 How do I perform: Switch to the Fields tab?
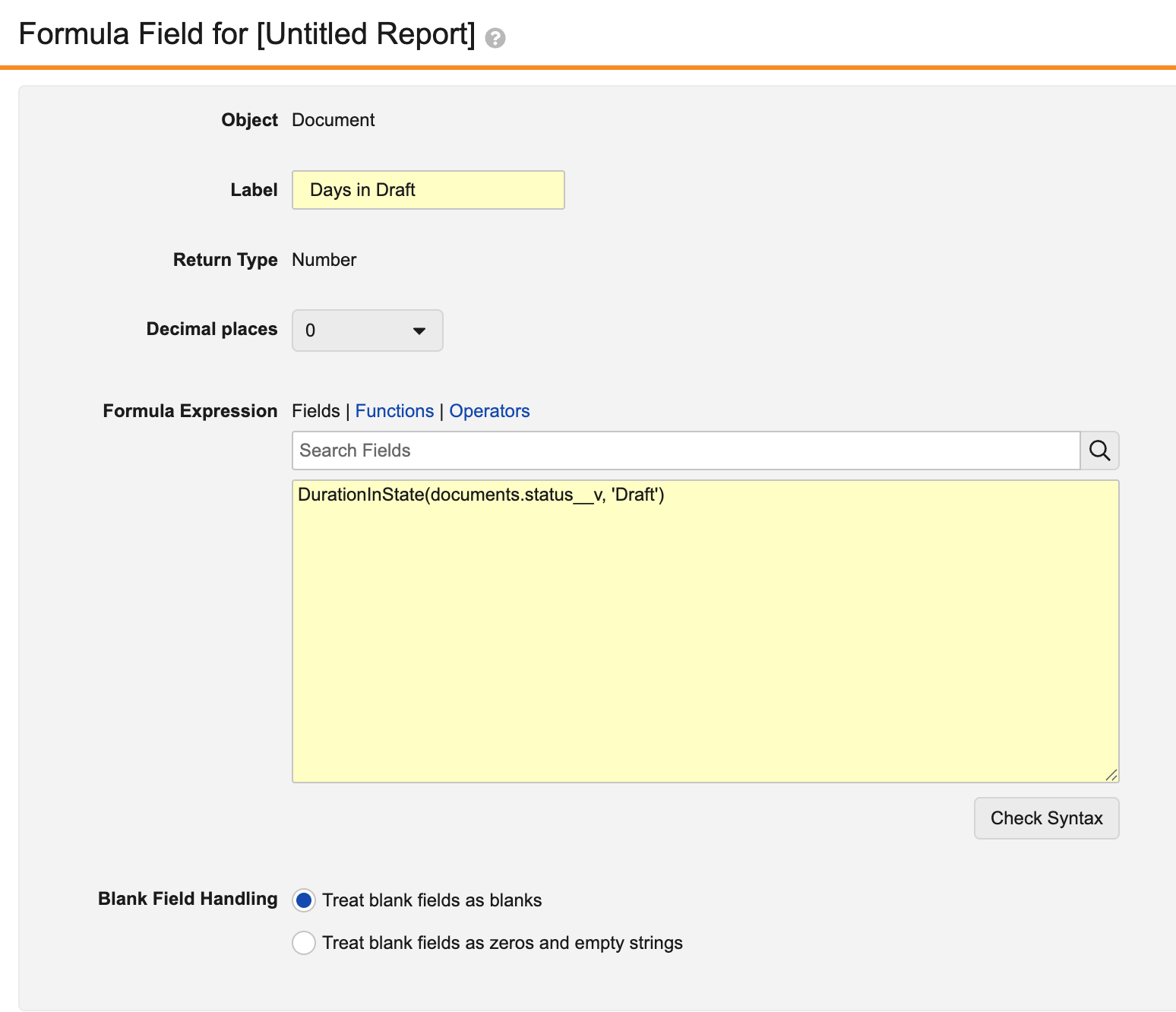315,411
